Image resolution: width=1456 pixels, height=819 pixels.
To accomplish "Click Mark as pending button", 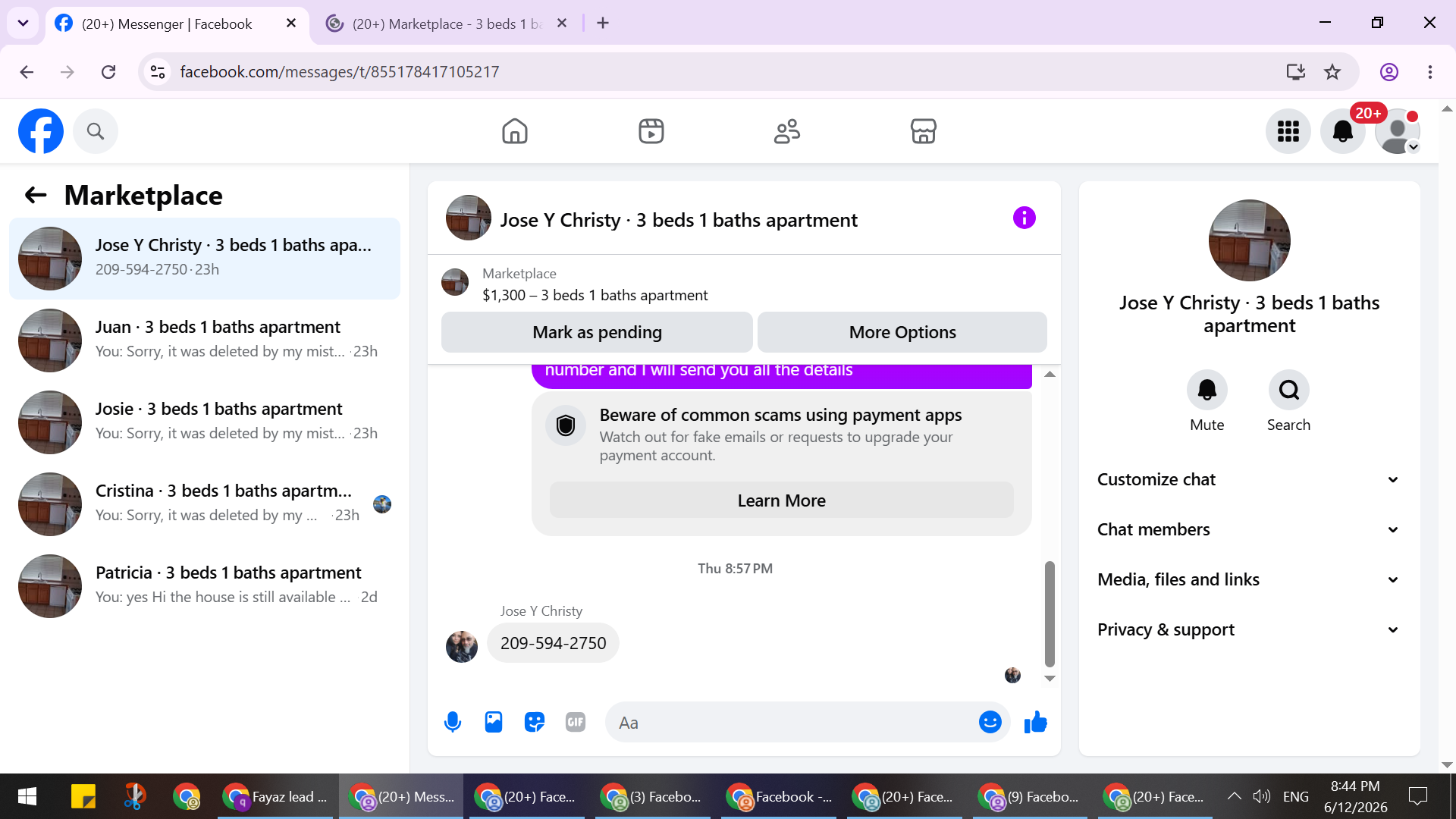I will pos(597,332).
